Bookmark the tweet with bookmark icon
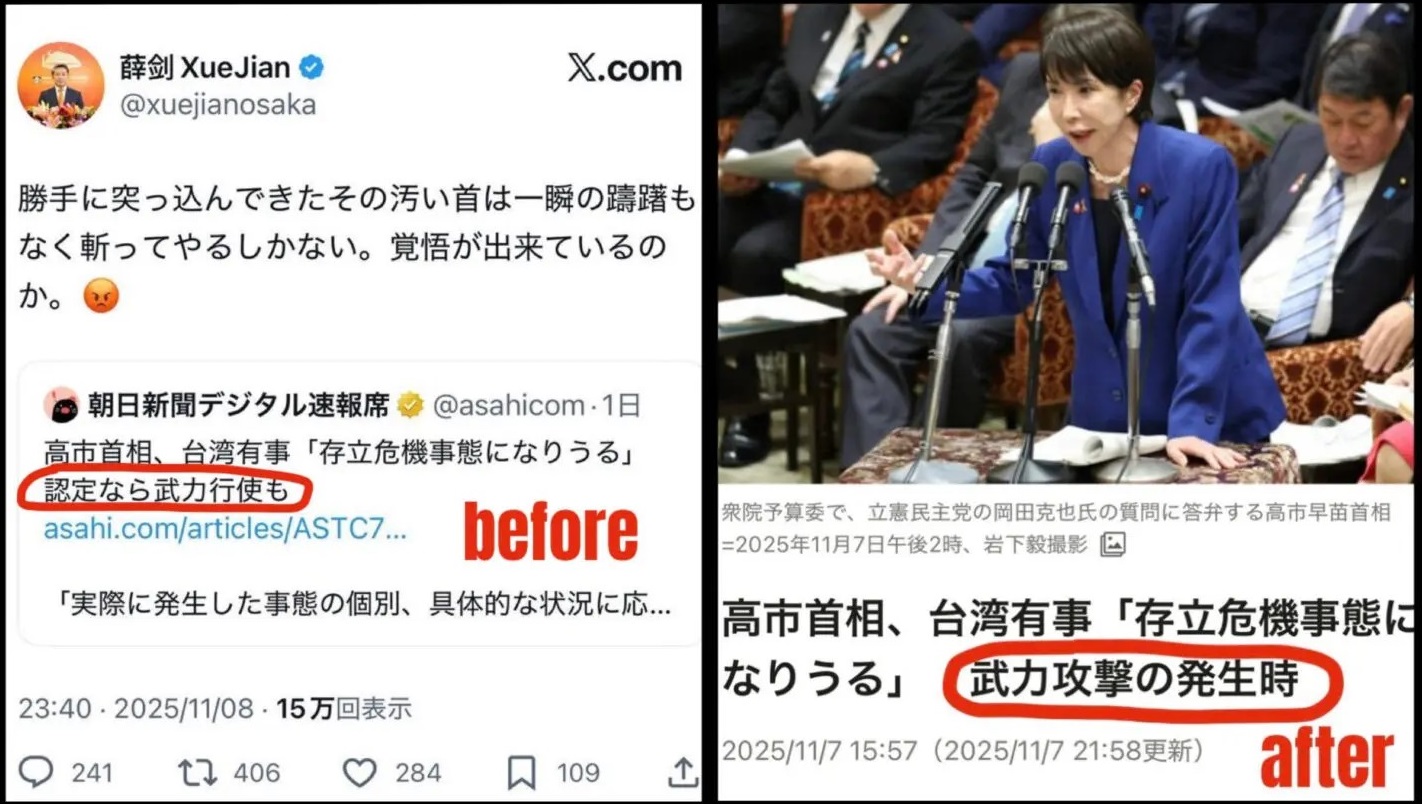1422x804 pixels. (521, 773)
